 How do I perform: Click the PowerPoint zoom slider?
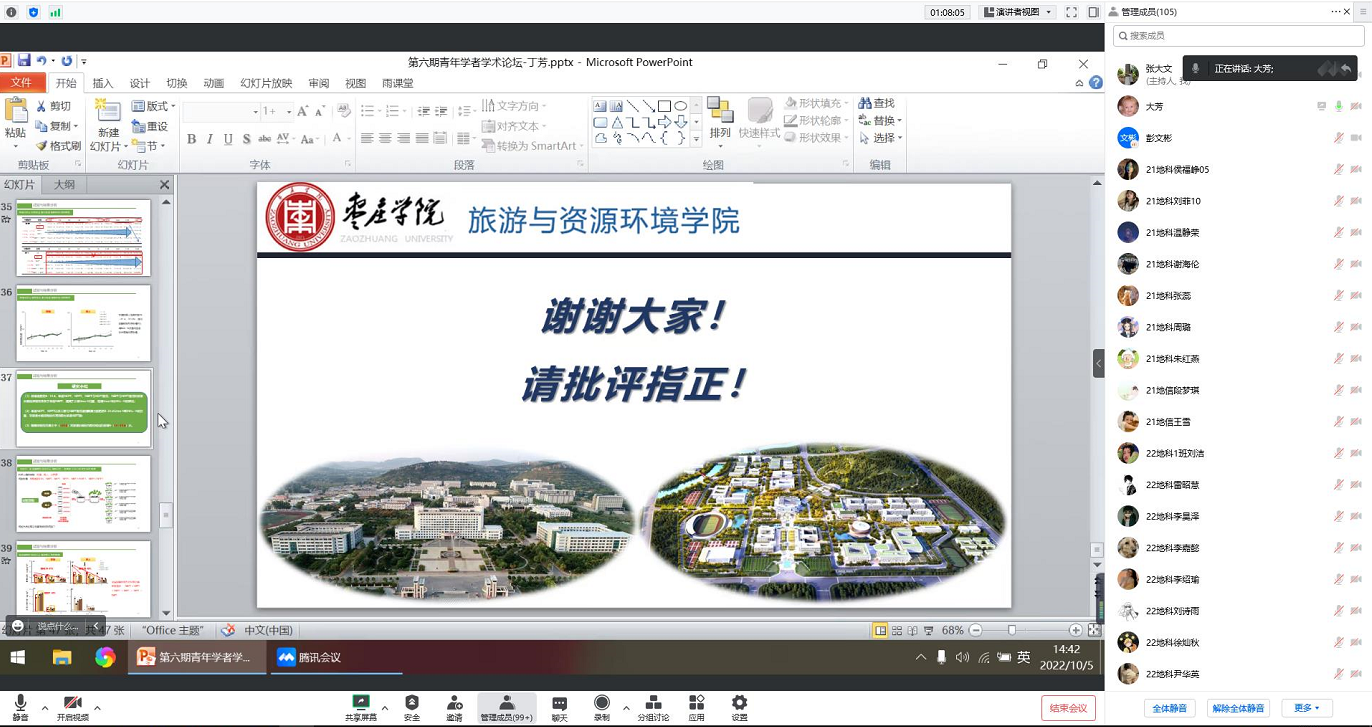(1012, 630)
